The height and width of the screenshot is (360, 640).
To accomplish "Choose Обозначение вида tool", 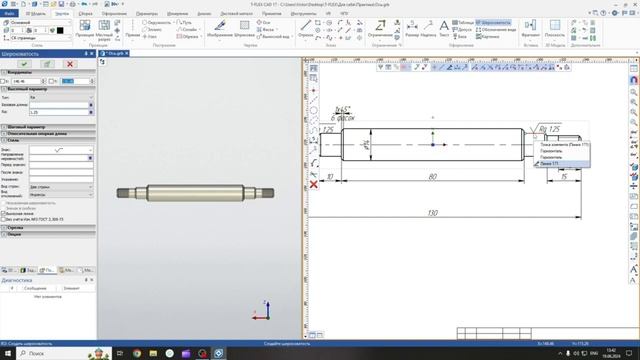I will 496,29.
